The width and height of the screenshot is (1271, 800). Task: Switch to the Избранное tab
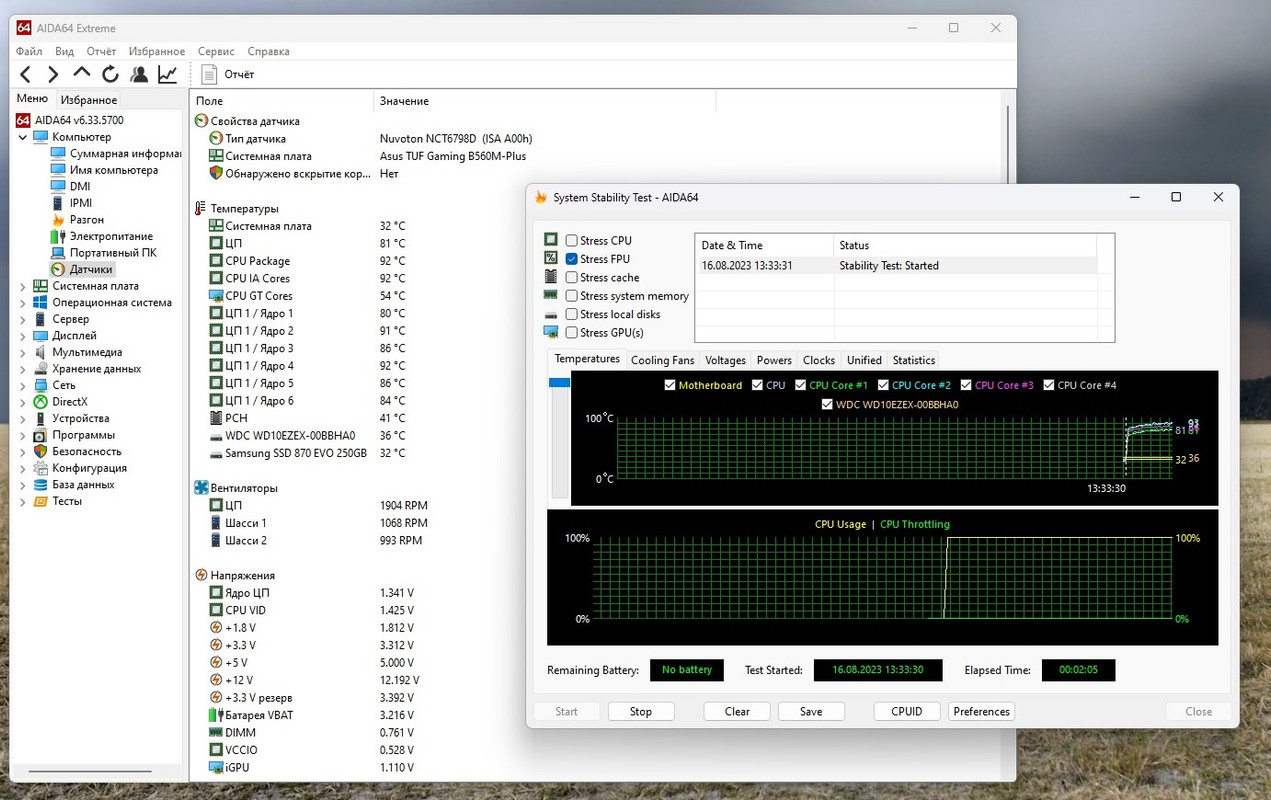[89, 100]
